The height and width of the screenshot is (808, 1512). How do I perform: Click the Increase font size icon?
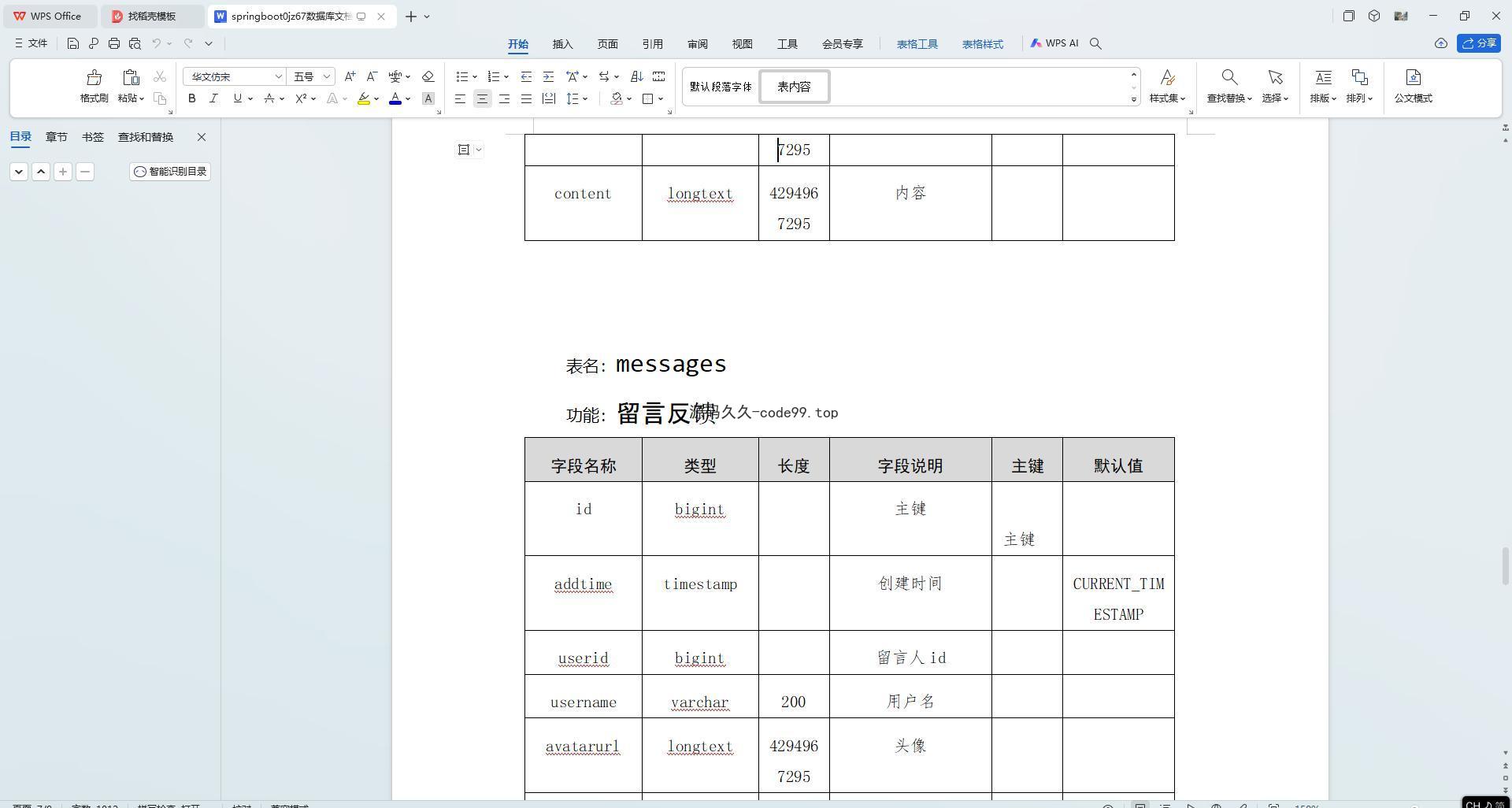pyautogui.click(x=350, y=76)
